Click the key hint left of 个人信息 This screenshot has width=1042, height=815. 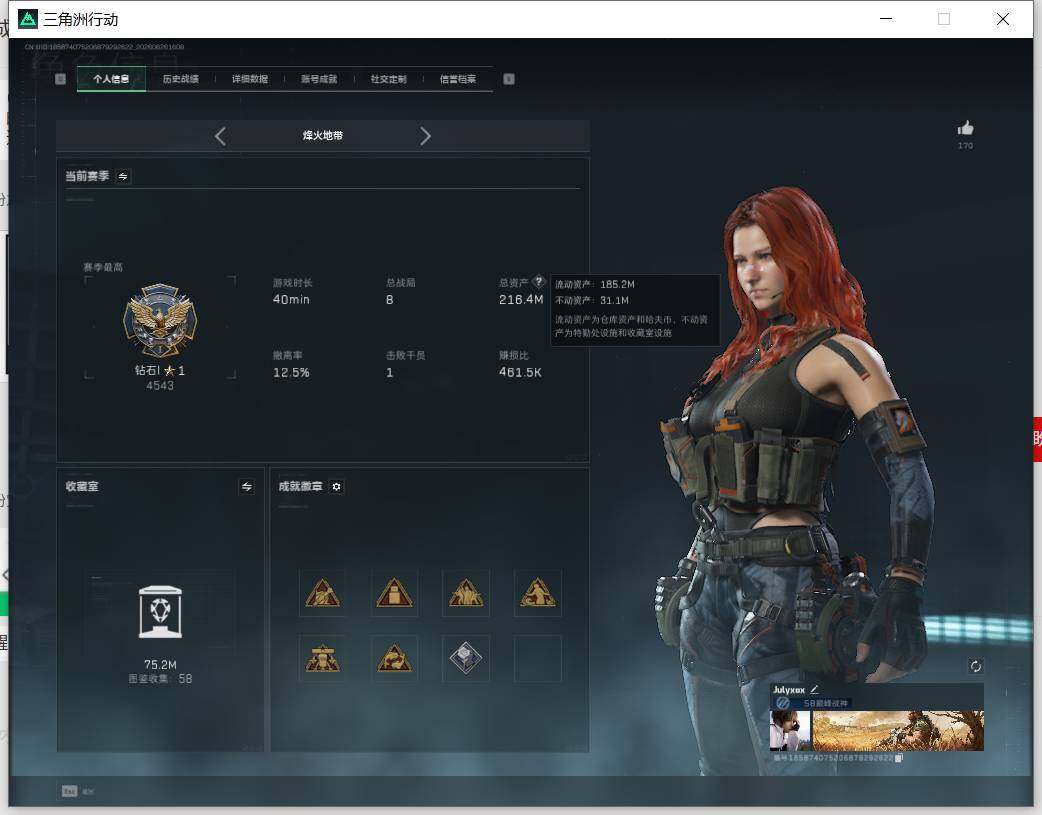coord(60,79)
